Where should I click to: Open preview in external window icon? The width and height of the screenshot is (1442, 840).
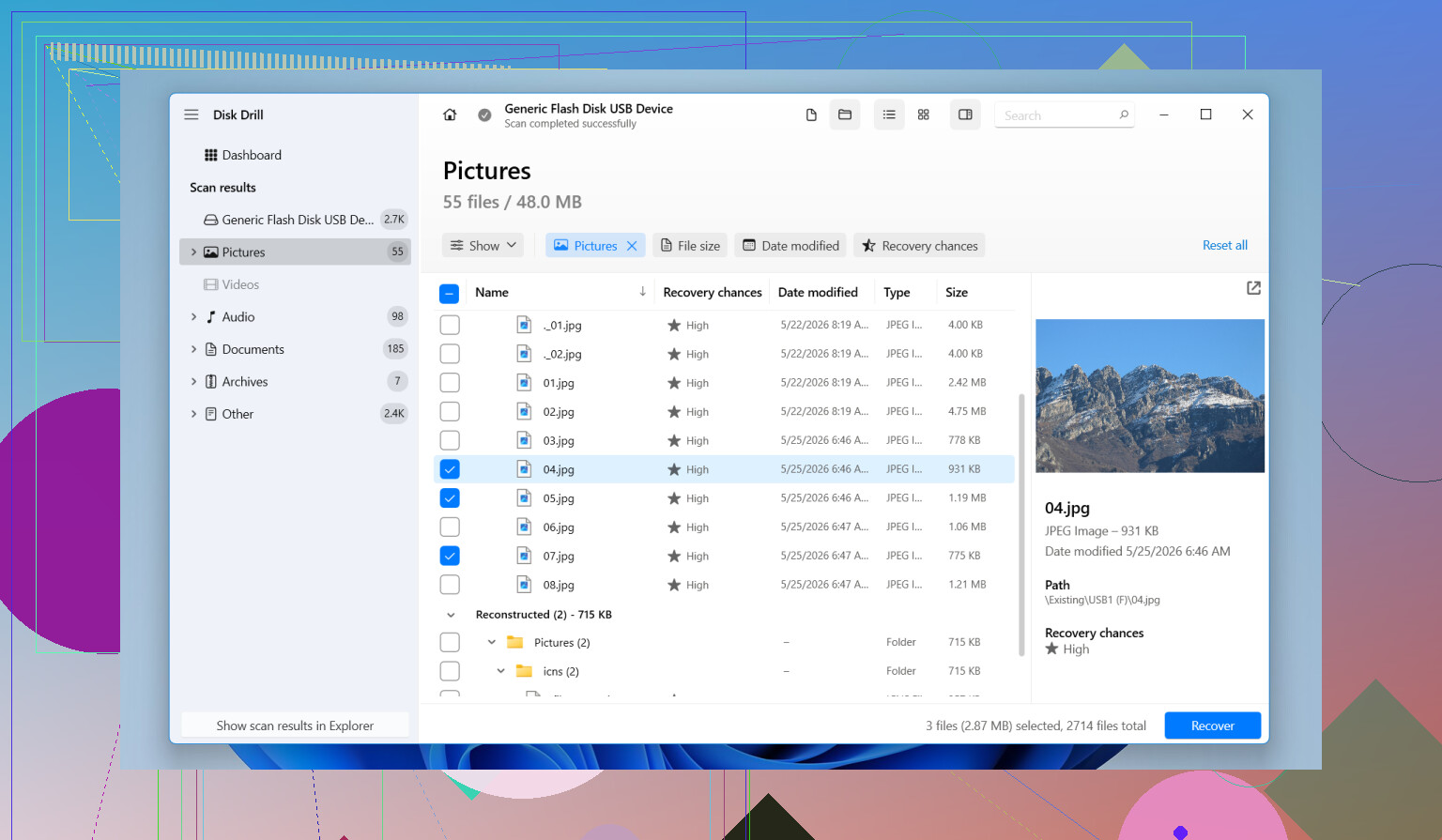tap(1253, 288)
